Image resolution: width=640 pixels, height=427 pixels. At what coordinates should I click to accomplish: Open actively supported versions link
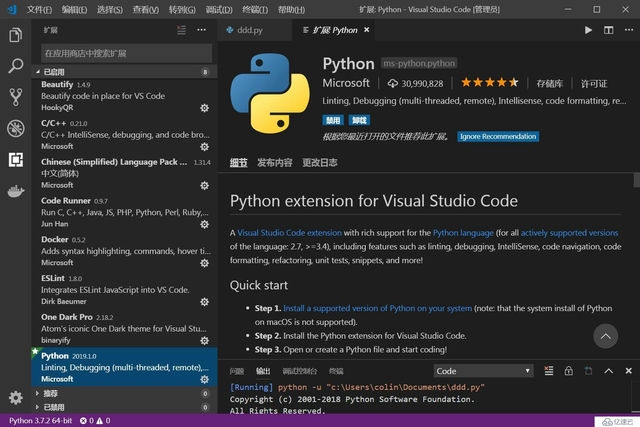coord(569,233)
